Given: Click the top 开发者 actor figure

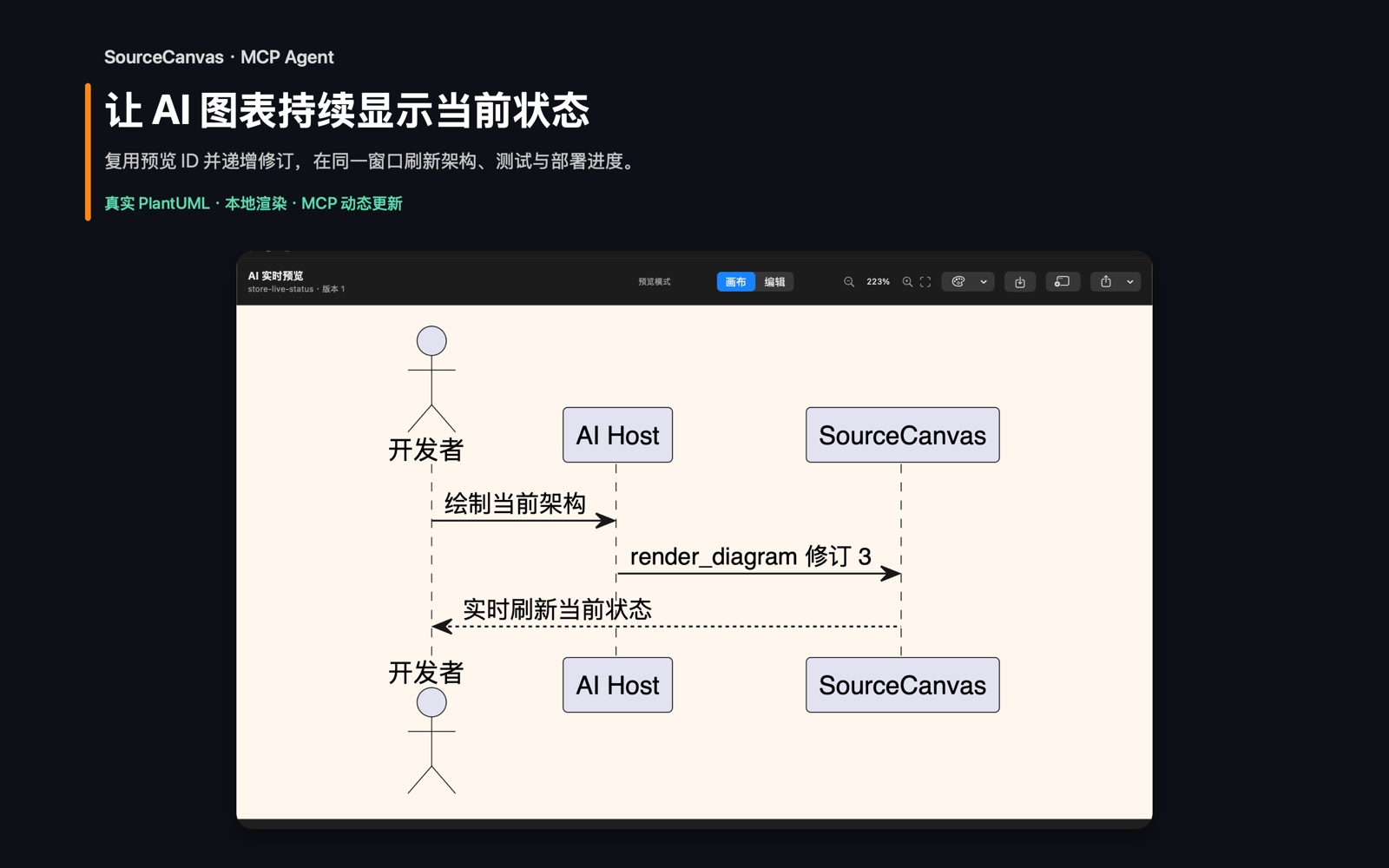Looking at the screenshot, I should coord(431,378).
